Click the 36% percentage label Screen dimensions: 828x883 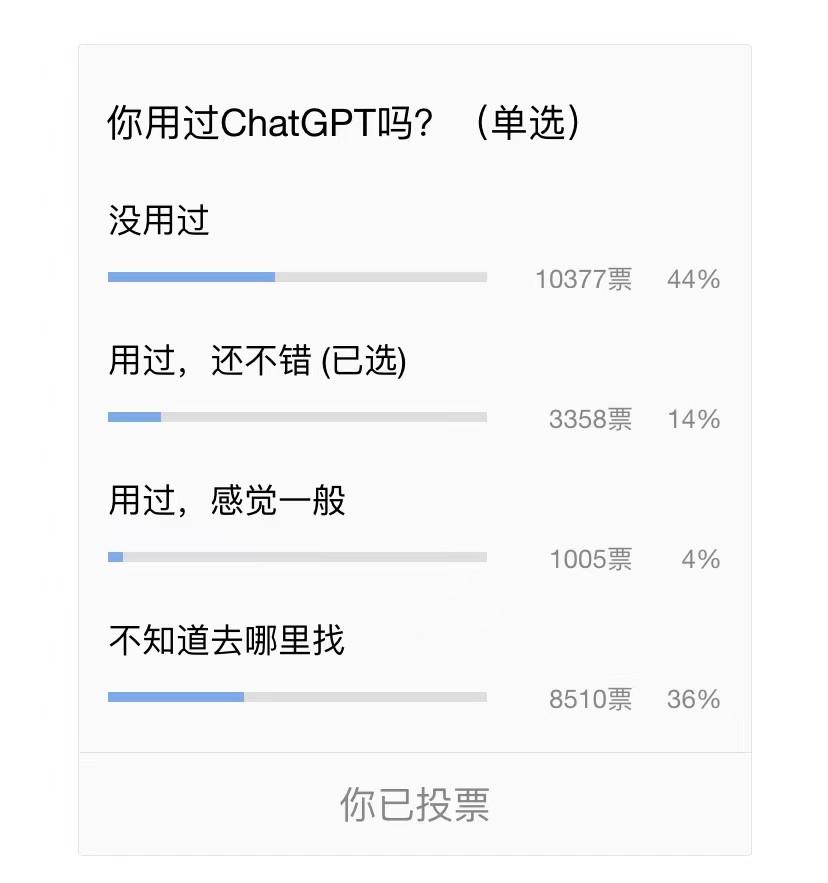693,699
